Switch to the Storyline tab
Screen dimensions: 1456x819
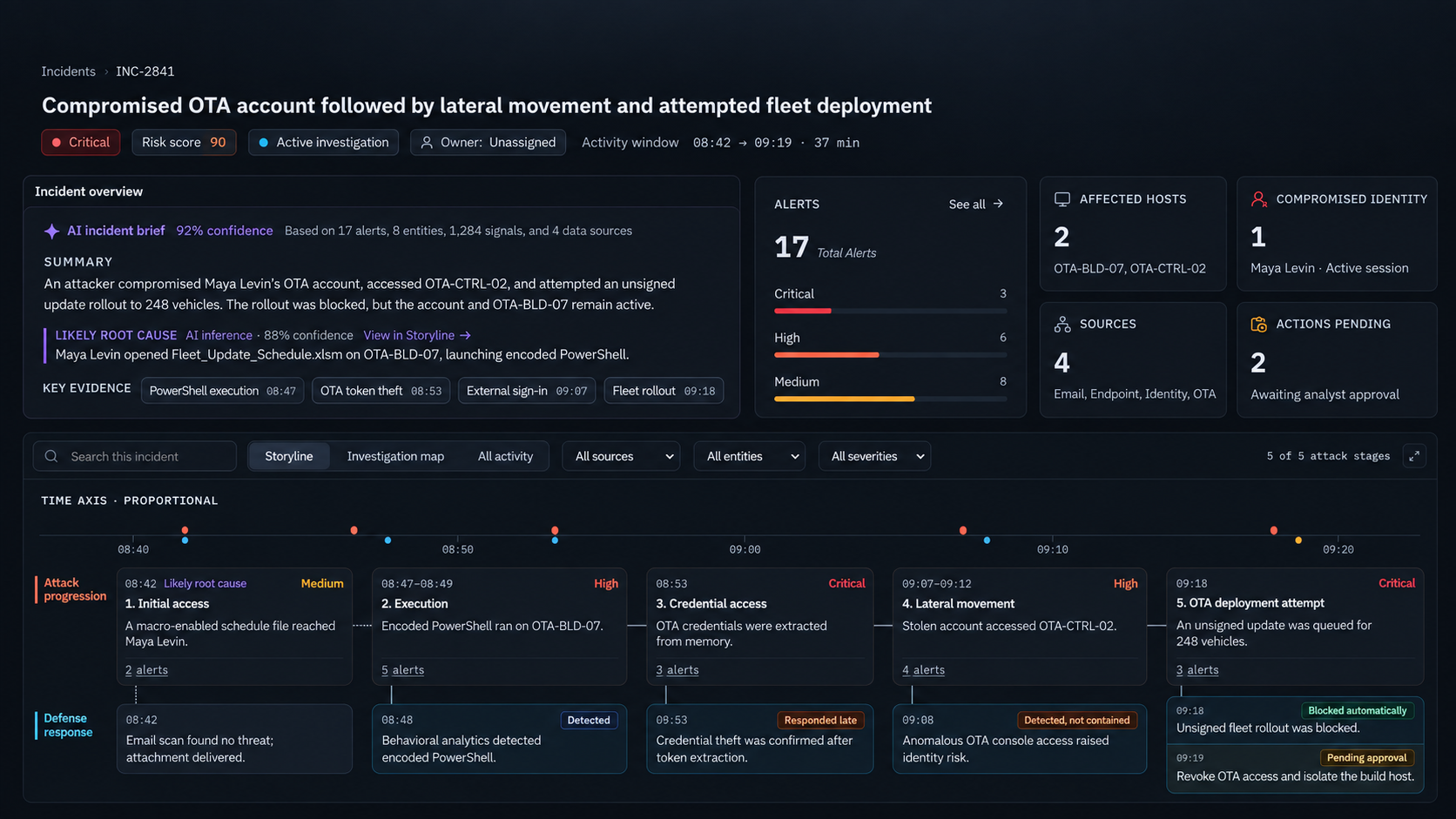click(289, 456)
